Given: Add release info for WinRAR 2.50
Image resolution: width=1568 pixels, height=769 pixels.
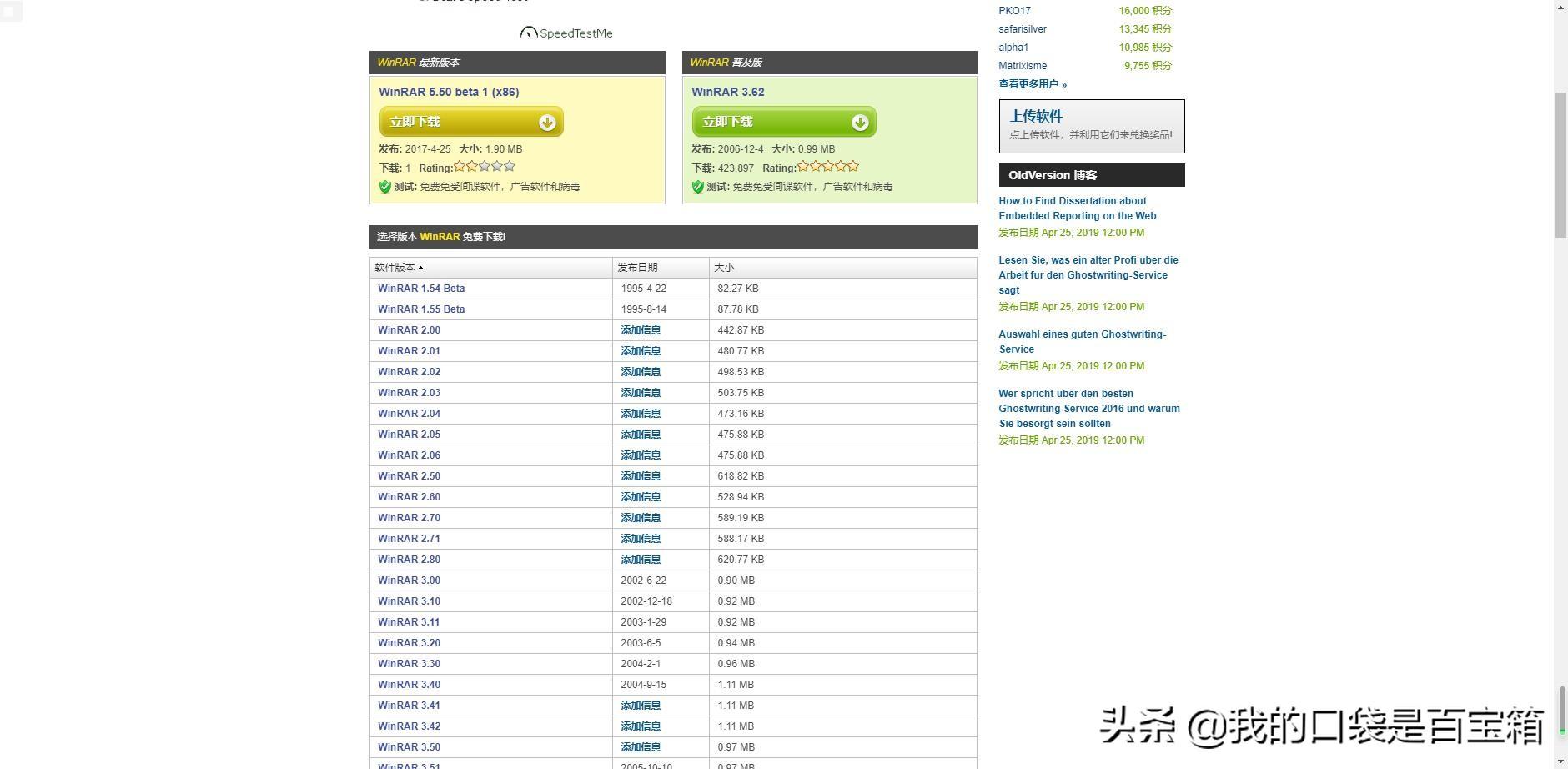Looking at the screenshot, I should (641, 476).
